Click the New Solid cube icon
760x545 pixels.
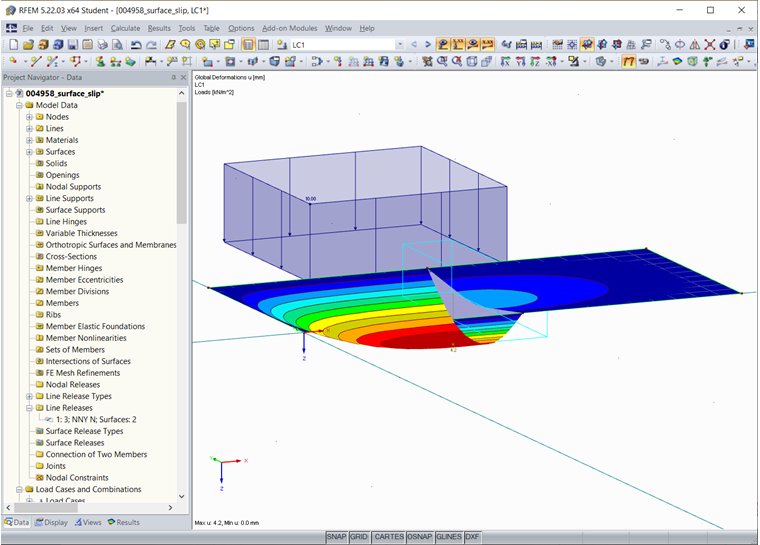274,61
